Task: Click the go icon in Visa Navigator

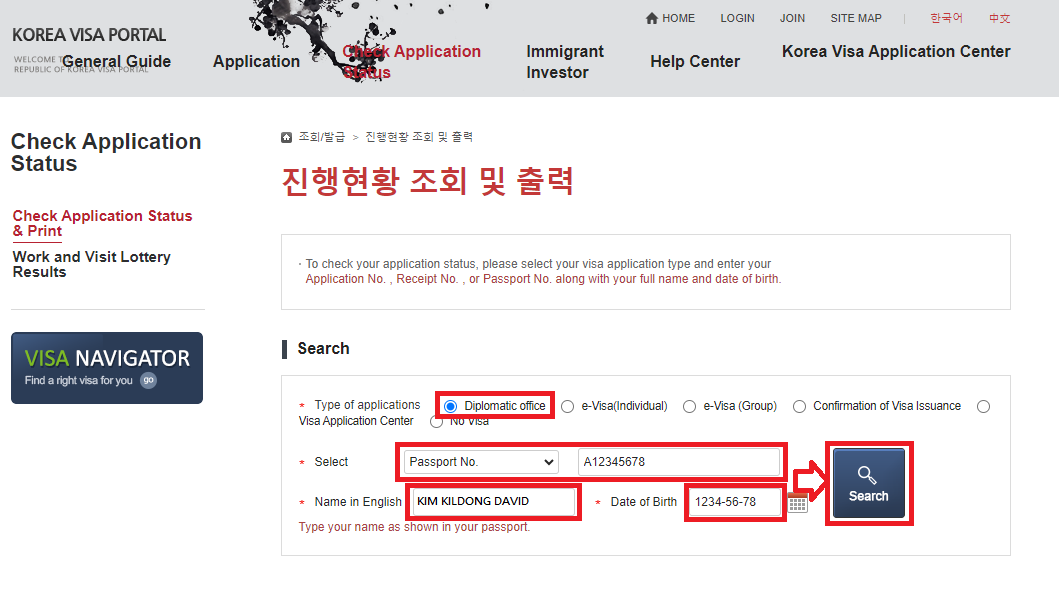Action: pyautogui.click(x=149, y=380)
